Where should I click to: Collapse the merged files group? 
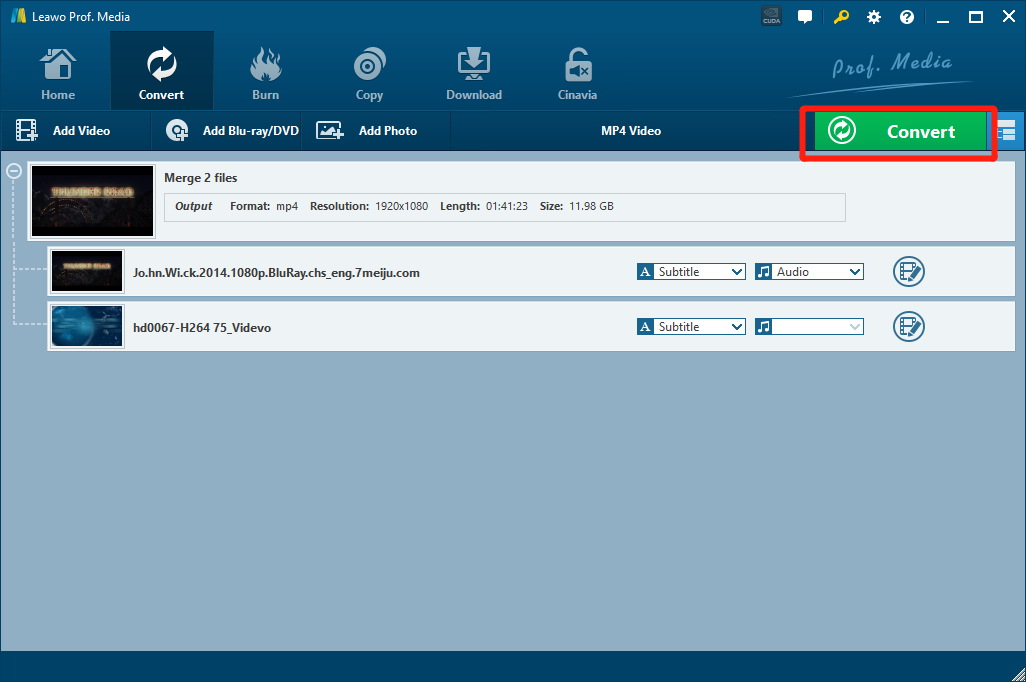(x=14, y=171)
